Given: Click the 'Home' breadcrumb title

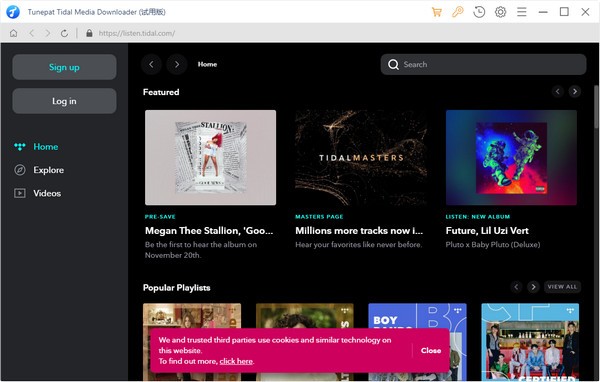Looking at the screenshot, I should point(207,64).
